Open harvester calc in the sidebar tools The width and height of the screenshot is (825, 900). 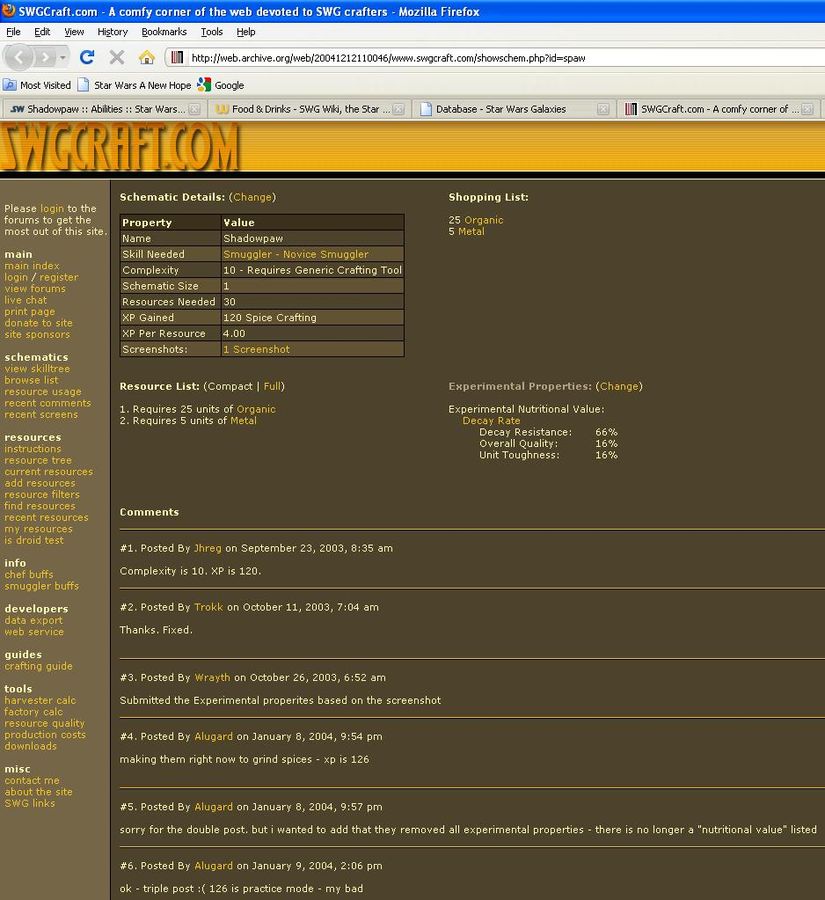coord(40,700)
